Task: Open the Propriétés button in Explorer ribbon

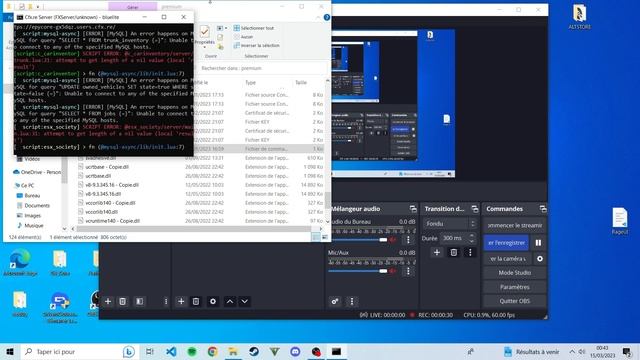Action: click(x=204, y=36)
